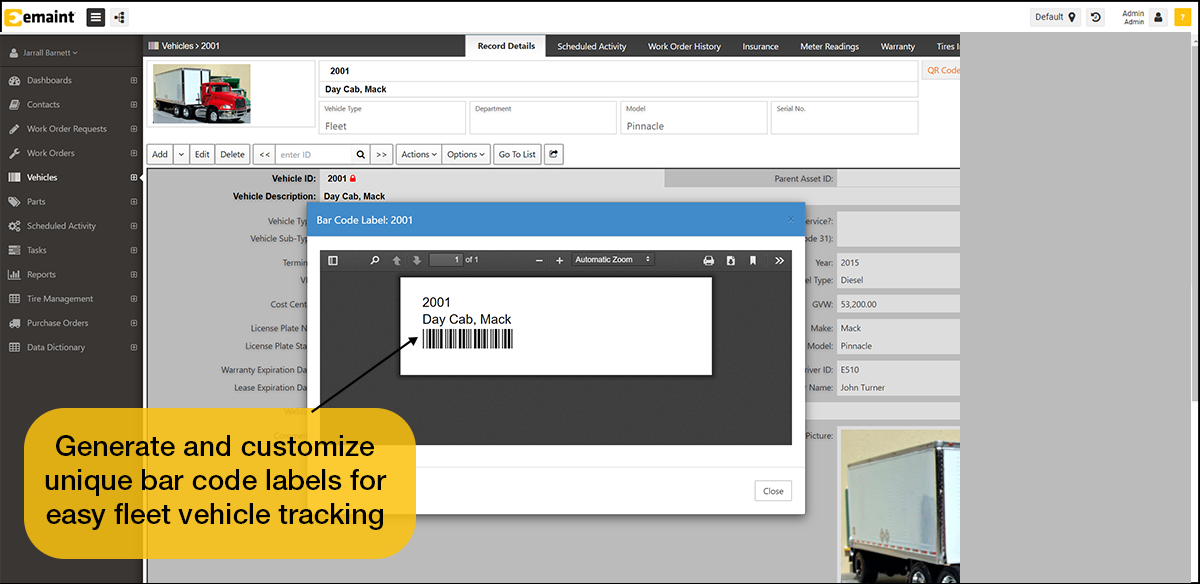1200x584 pixels.
Task: Click the hierarchy tree icon in top bar
Action: pos(120,17)
